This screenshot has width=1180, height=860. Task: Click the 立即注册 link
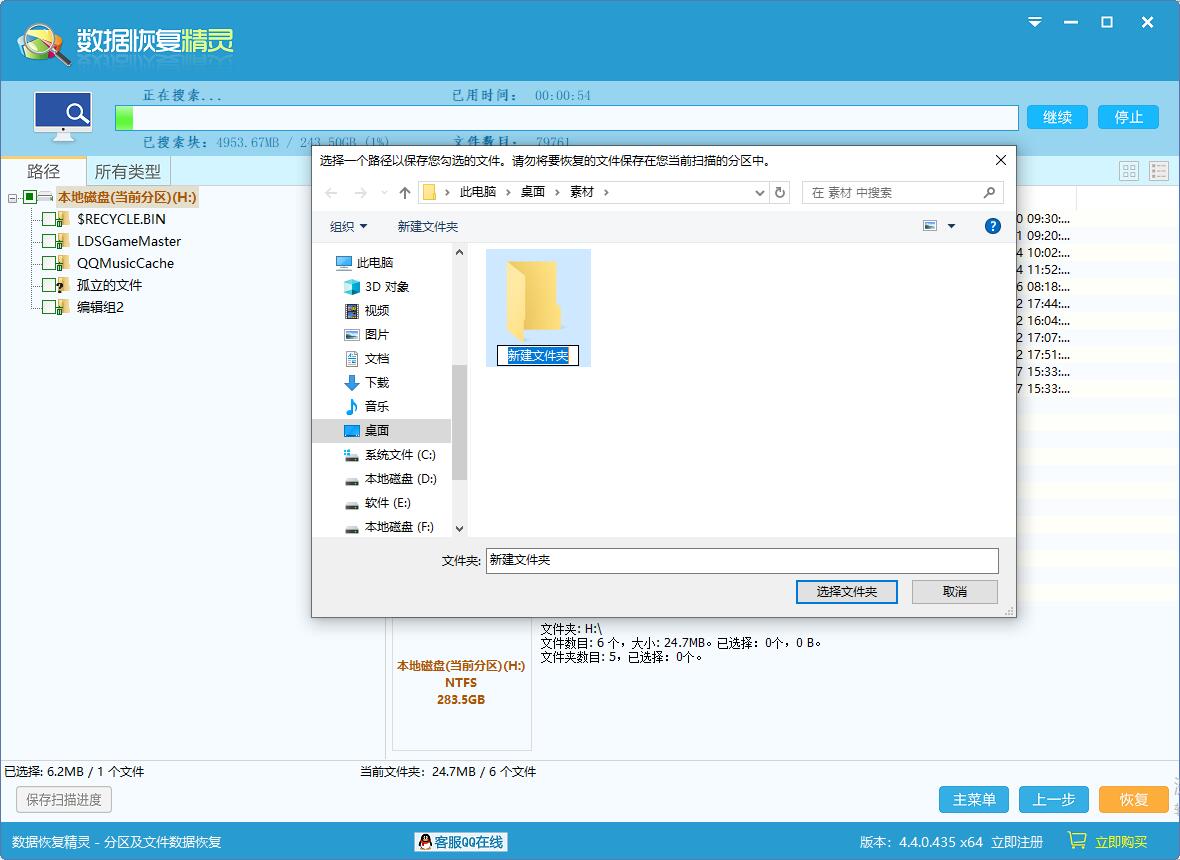point(1017,842)
